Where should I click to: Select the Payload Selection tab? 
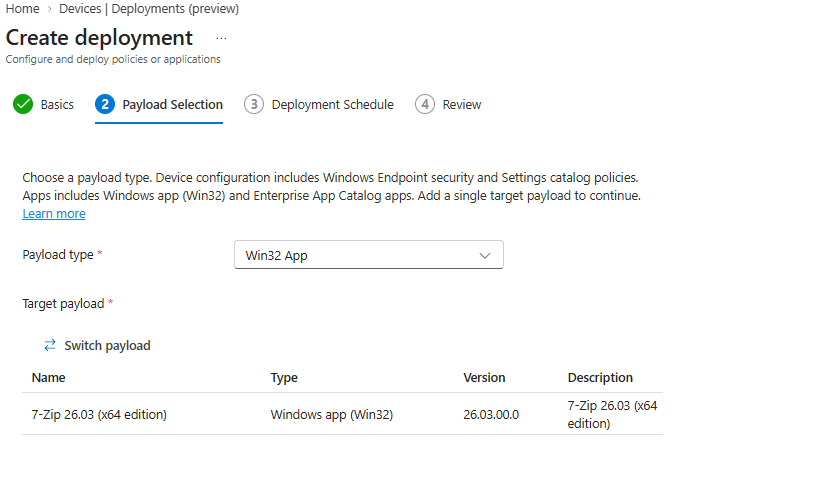(x=172, y=105)
